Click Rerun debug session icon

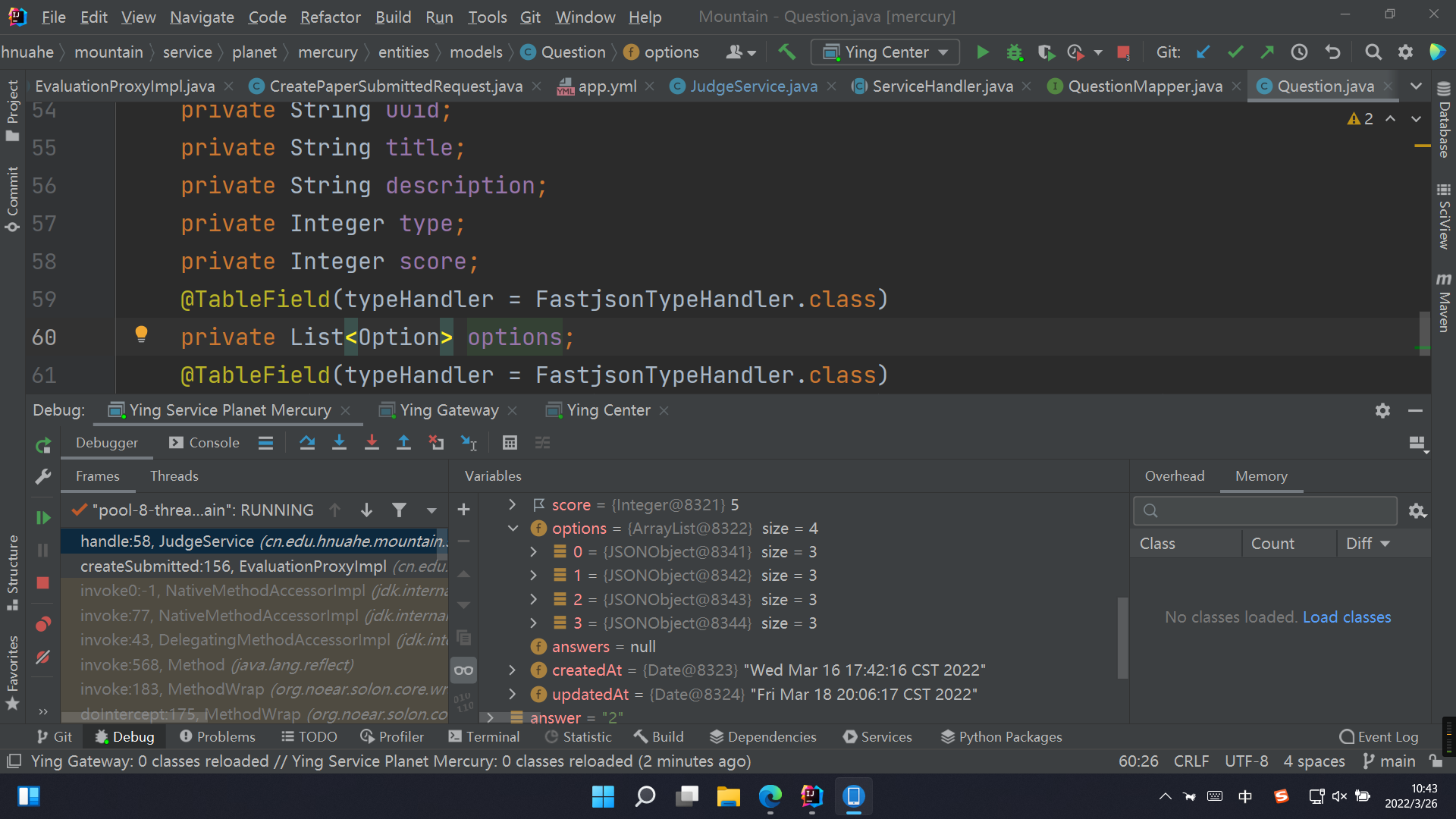43,445
